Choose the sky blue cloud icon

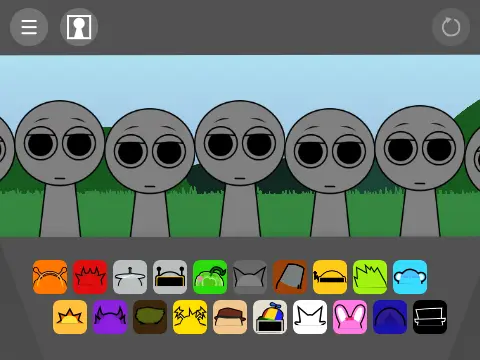[410, 277]
